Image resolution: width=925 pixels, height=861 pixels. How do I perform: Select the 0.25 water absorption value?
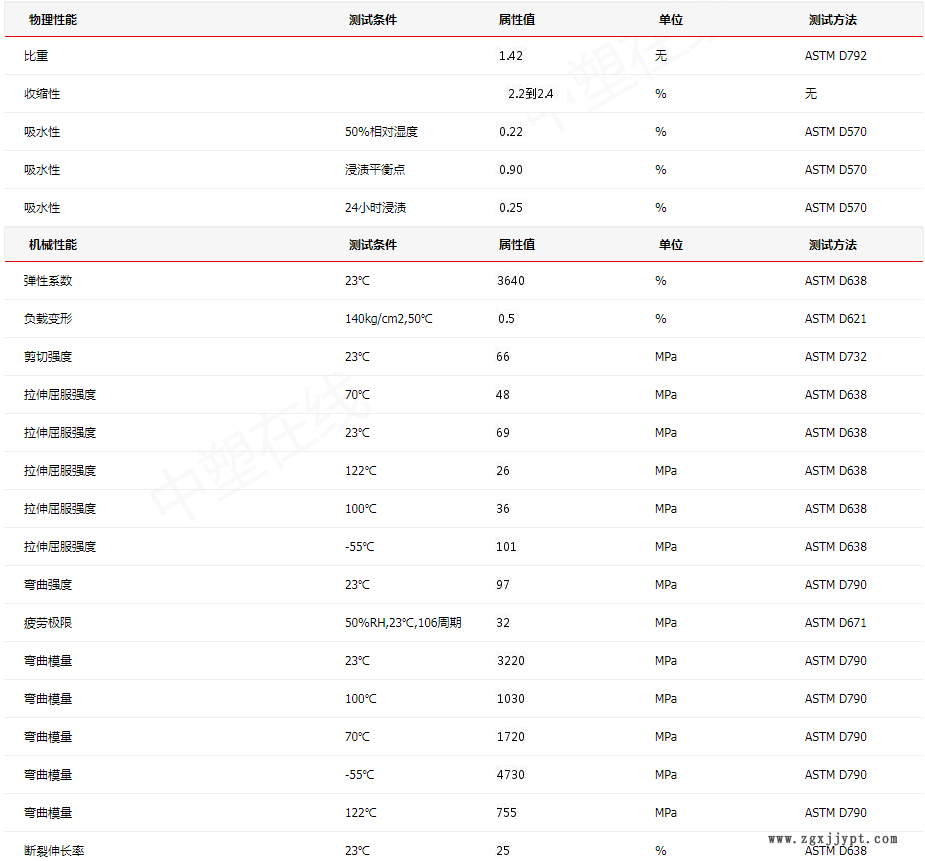pyautogui.click(x=511, y=208)
